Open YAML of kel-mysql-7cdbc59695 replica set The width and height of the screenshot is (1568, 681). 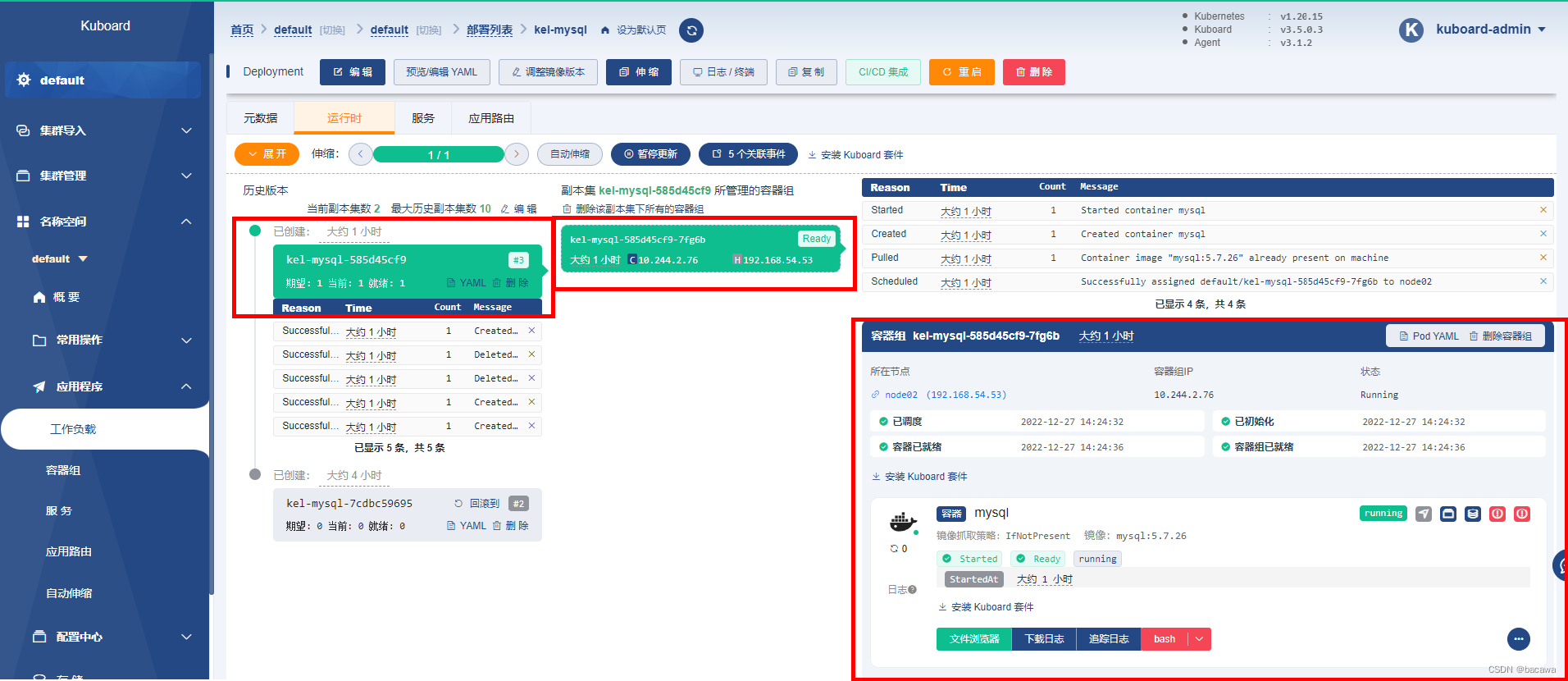pos(466,526)
